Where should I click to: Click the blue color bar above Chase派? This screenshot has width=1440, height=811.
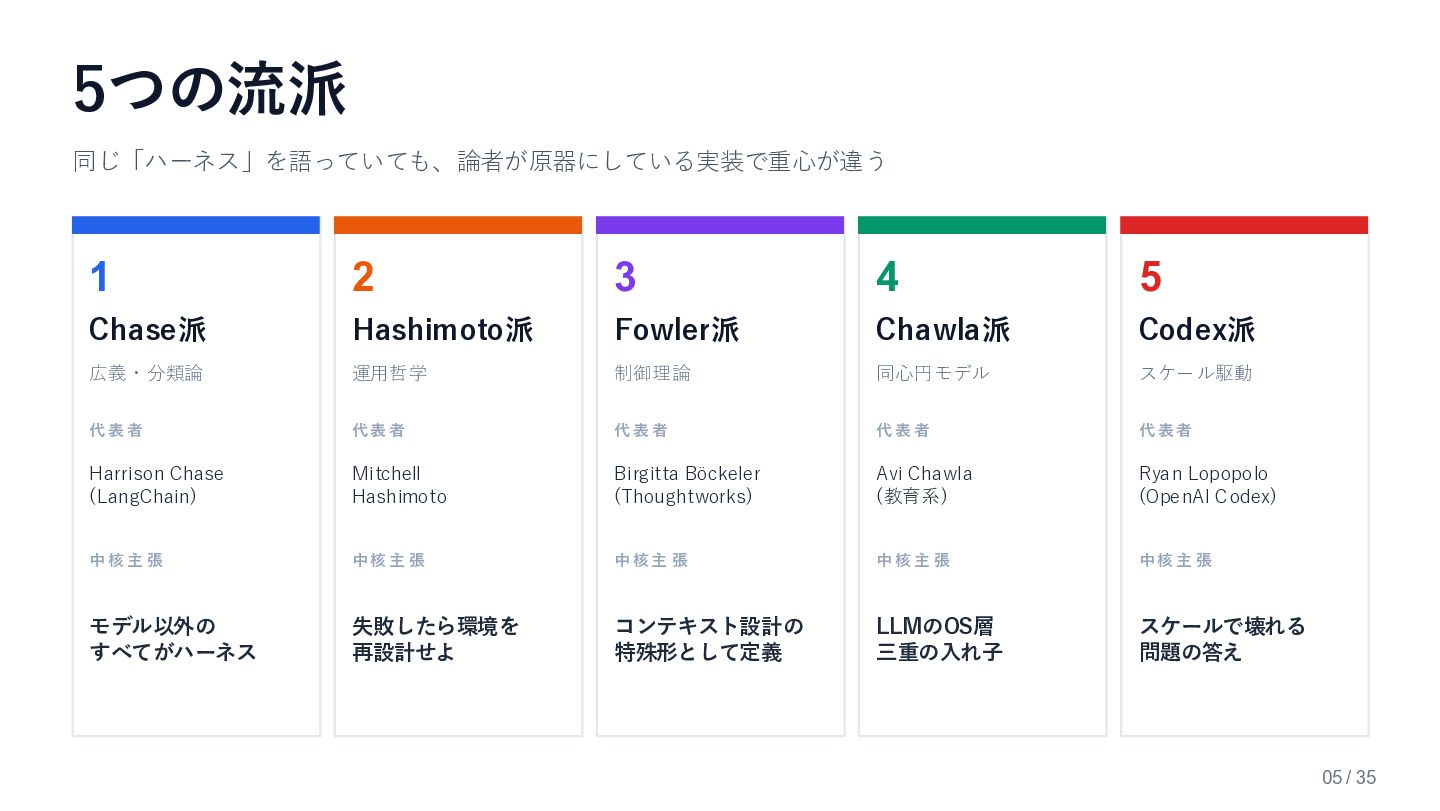(196, 225)
